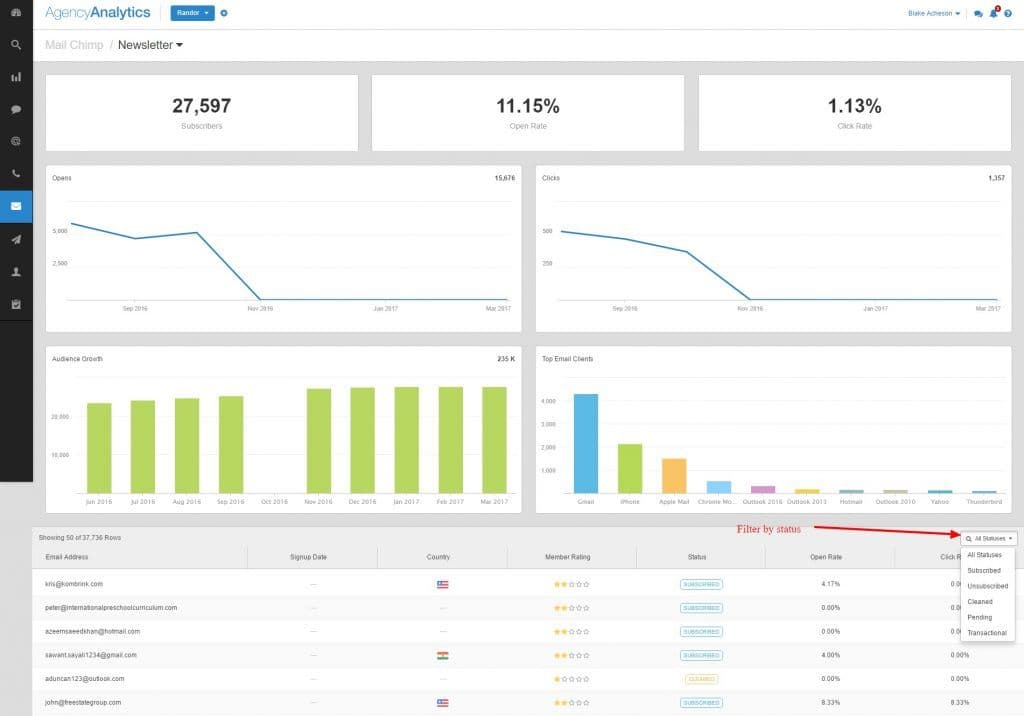Click the Apple Mail bar in email clients chart
The image size is (1024, 716).
tap(674, 476)
